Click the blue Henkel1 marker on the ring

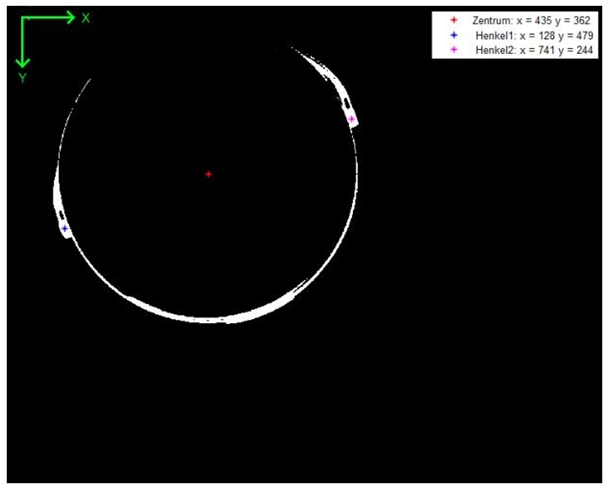pos(65,229)
